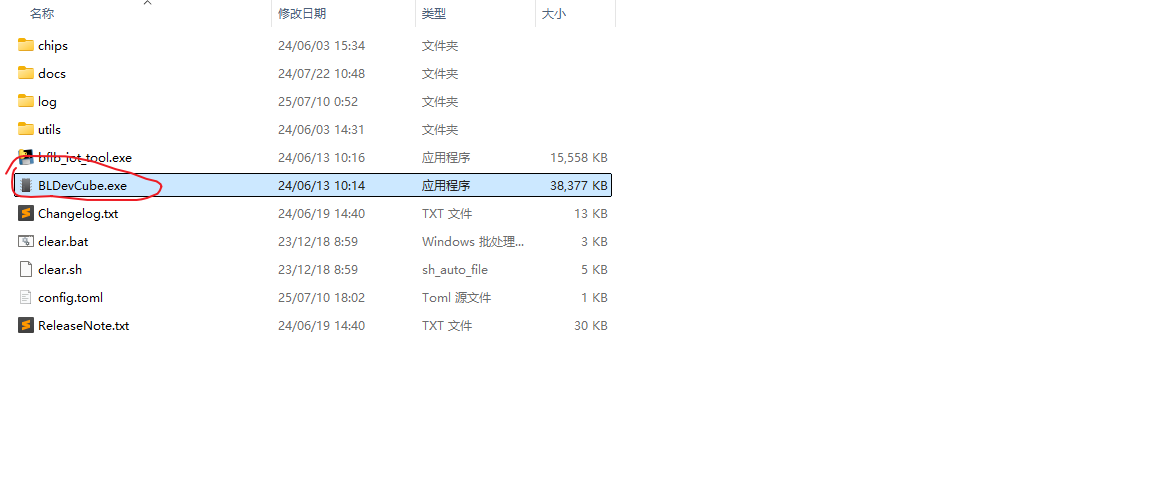Click the ReleaseNote.txt Sublime icon

(26, 325)
